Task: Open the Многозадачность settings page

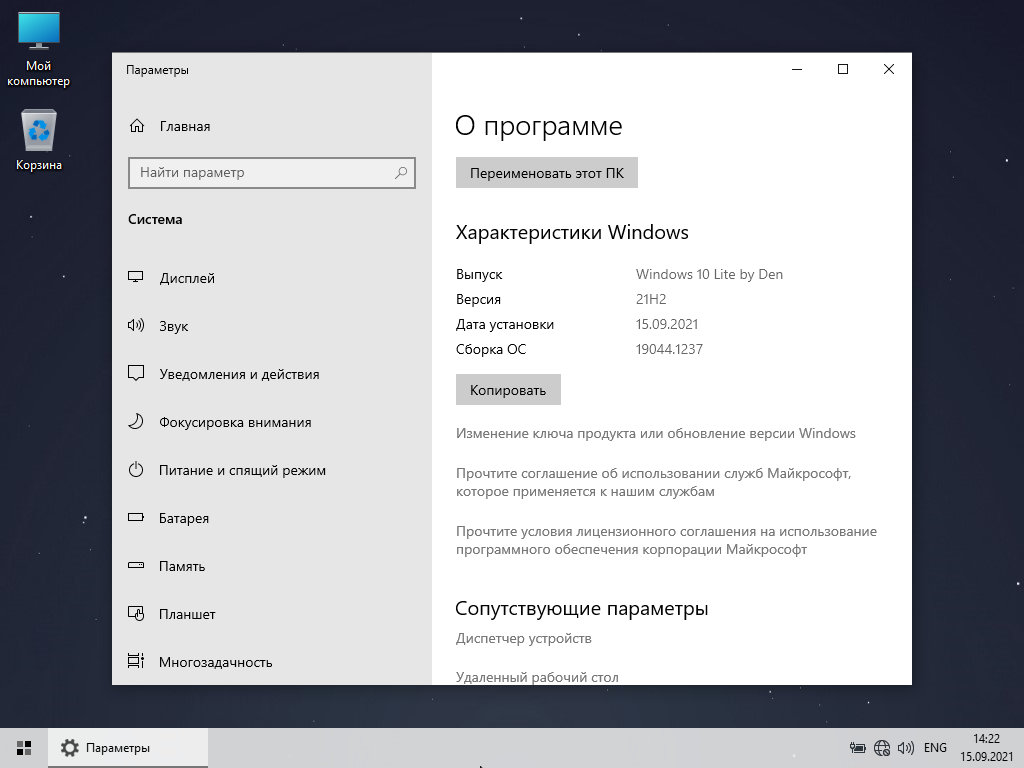Action: (216, 662)
